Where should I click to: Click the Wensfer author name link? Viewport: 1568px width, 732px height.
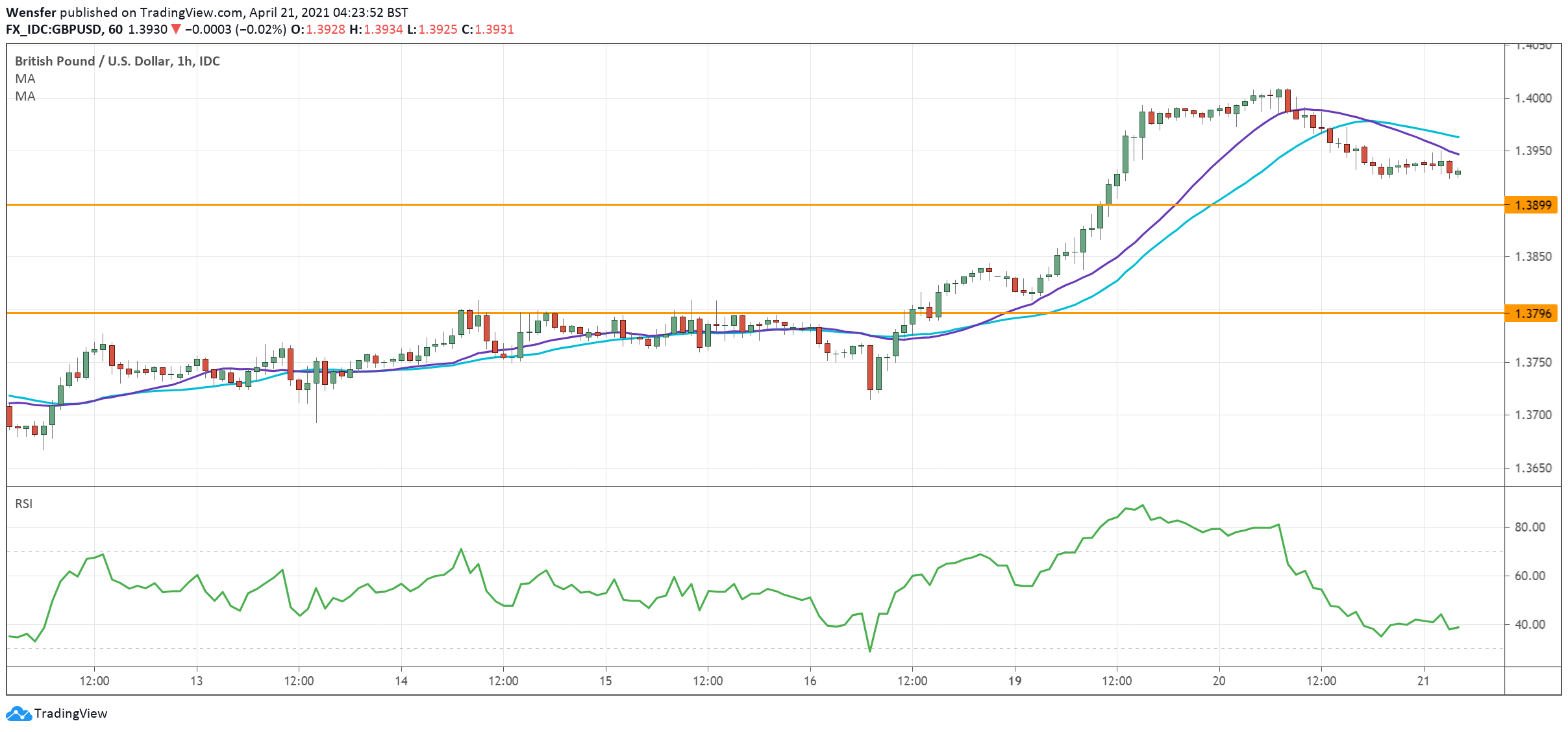32,11
